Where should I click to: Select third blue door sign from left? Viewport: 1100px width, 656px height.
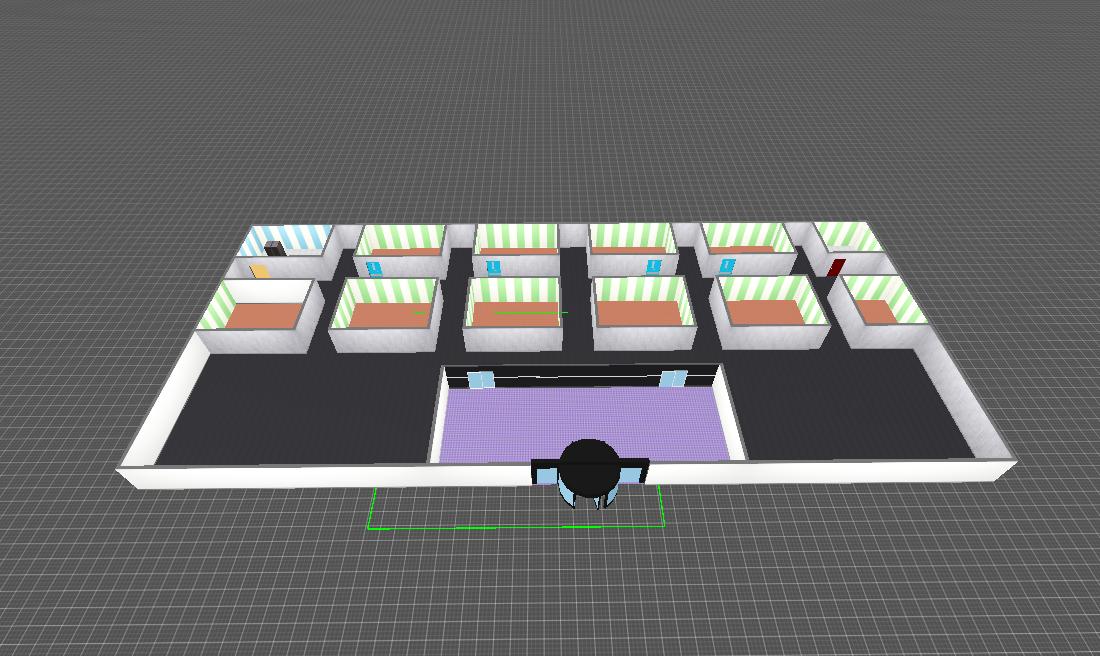pos(655,266)
